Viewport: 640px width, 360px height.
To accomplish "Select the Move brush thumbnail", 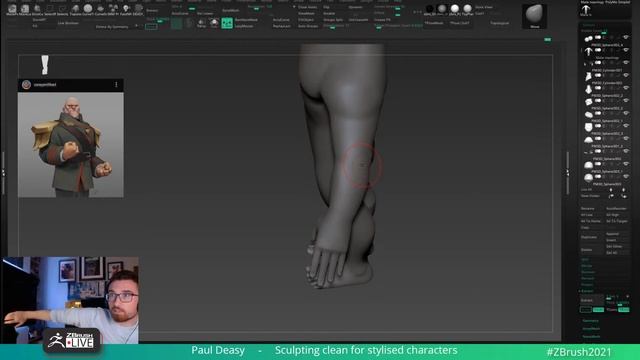I will point(534,16).
